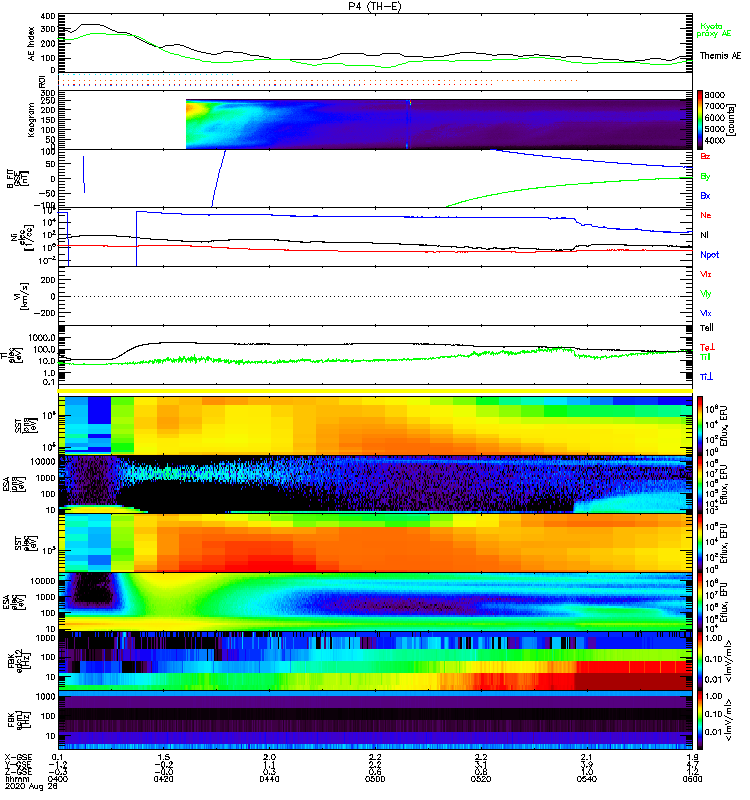The image size is (750, 800).
Task: Click the ESA electrons Eflux colorbar
Action: coord(700,602)
